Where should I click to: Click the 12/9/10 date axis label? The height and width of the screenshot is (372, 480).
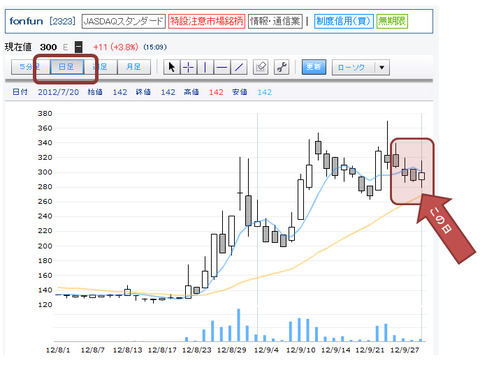[x=301, y=350]
